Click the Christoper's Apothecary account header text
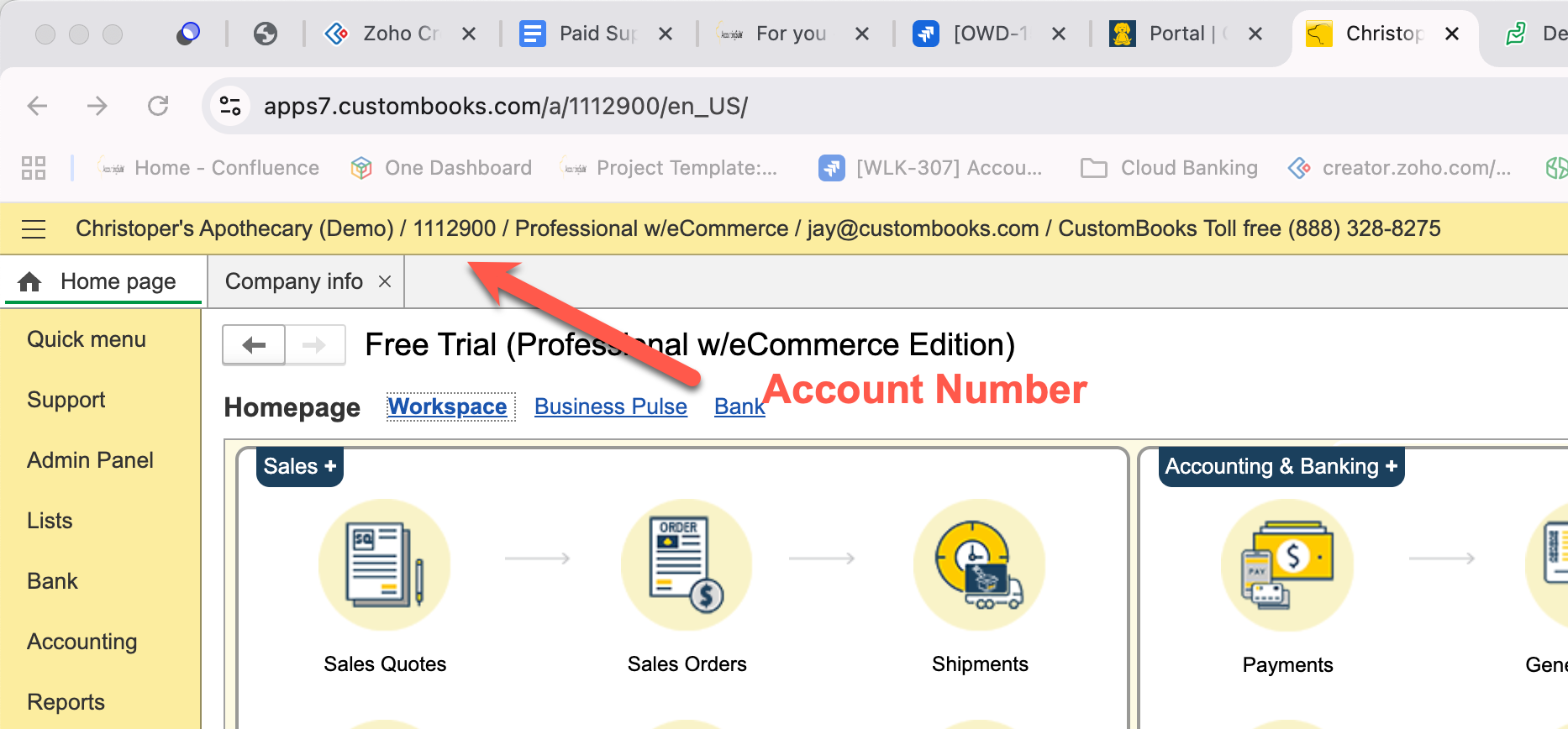Screen dimensions: 1568x729 [x=758, y=228]
